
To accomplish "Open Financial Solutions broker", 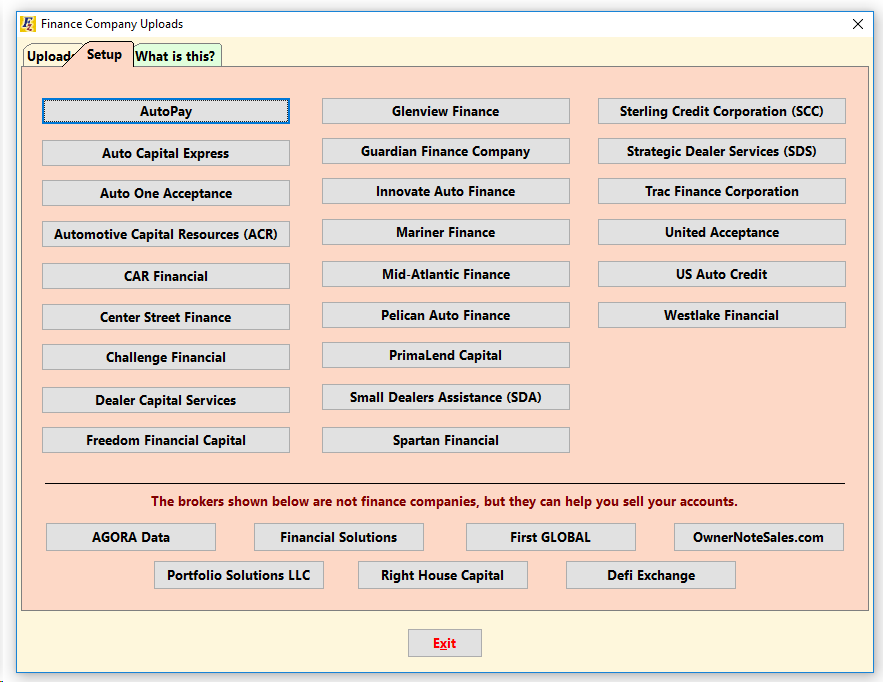I will point(339,537).
